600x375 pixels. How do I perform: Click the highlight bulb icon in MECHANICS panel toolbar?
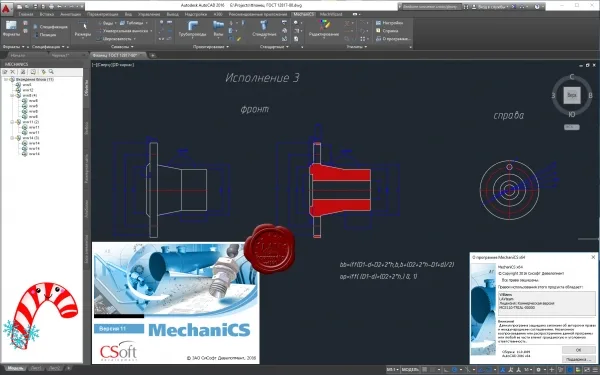43,72
